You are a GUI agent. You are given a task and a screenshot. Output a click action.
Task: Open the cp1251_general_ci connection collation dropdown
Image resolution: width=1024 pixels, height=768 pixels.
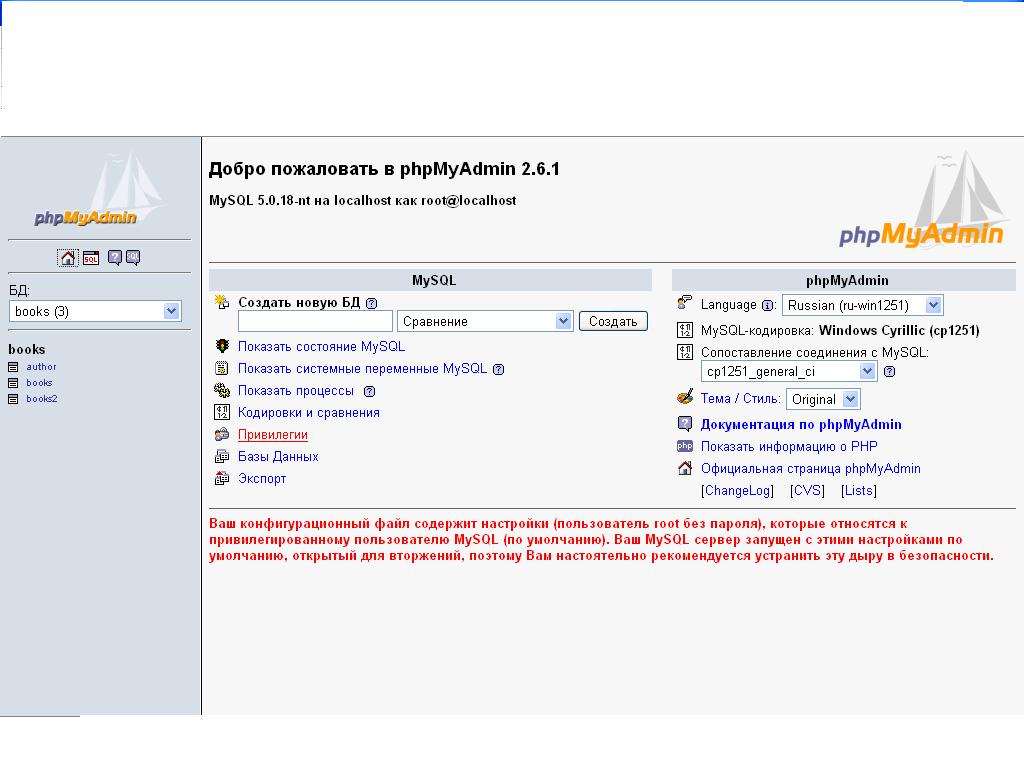pyautogui.click(x=789, y=372)
